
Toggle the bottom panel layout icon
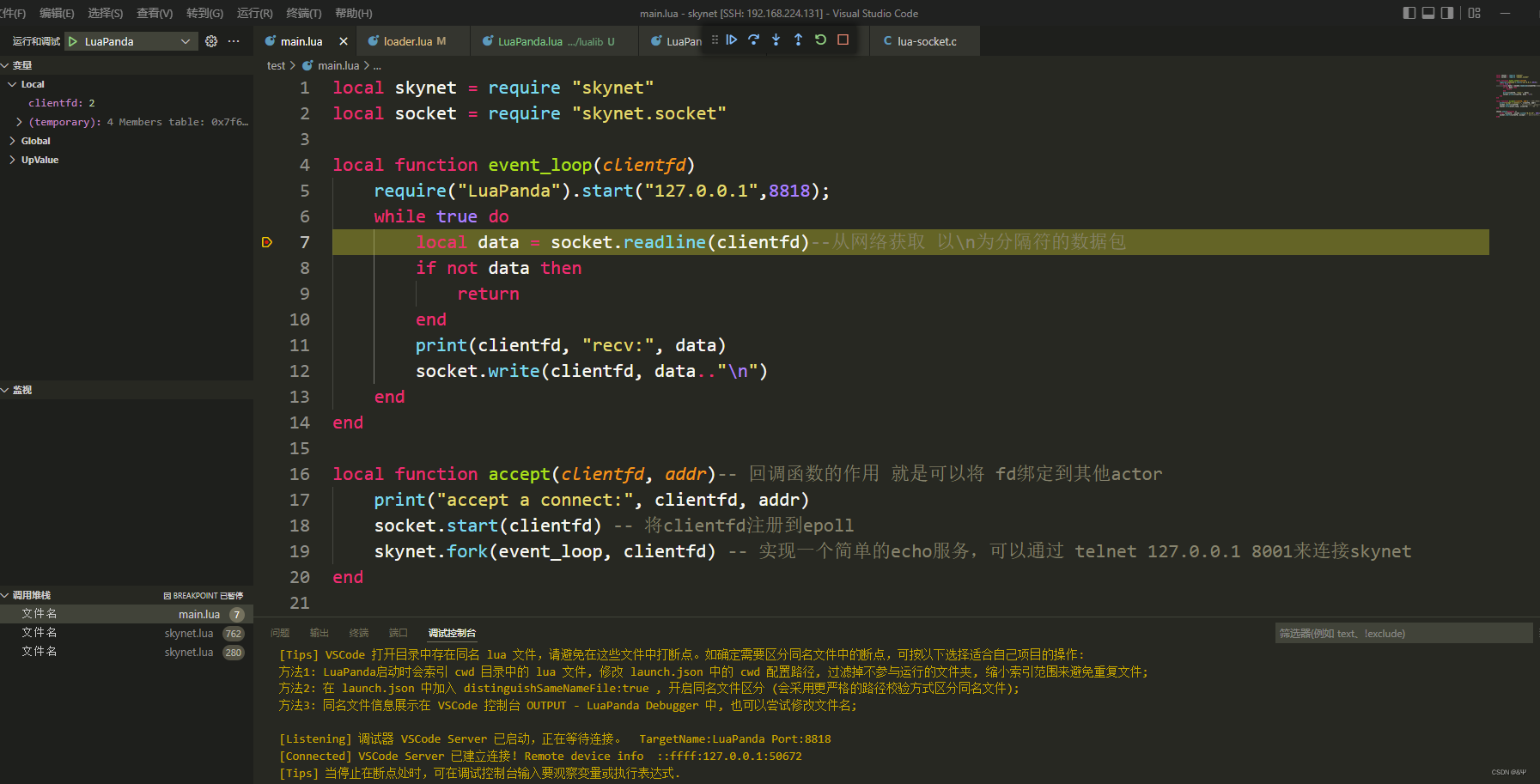(1428, 13)
